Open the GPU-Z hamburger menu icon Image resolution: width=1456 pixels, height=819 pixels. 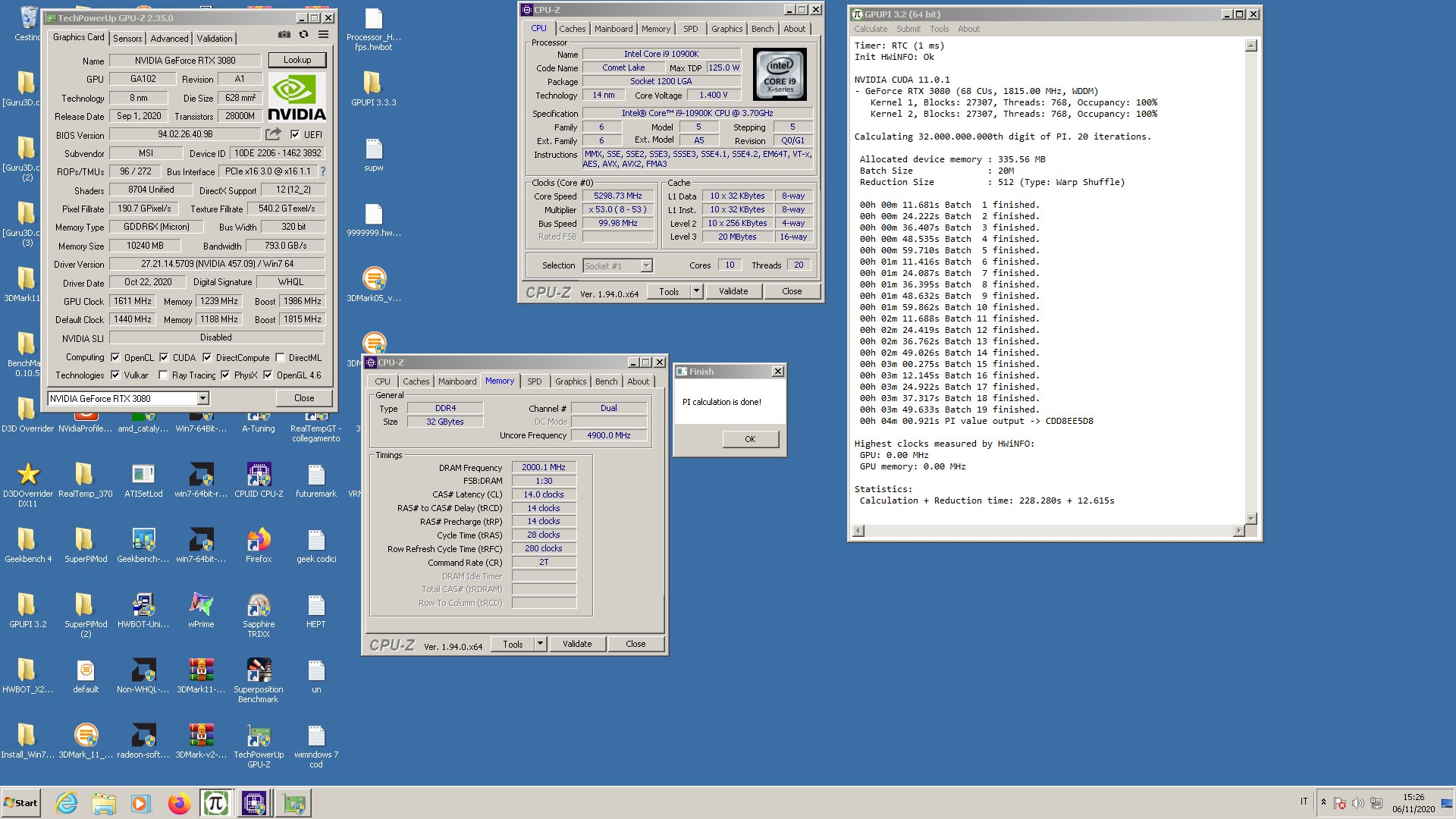pos(323,34)
